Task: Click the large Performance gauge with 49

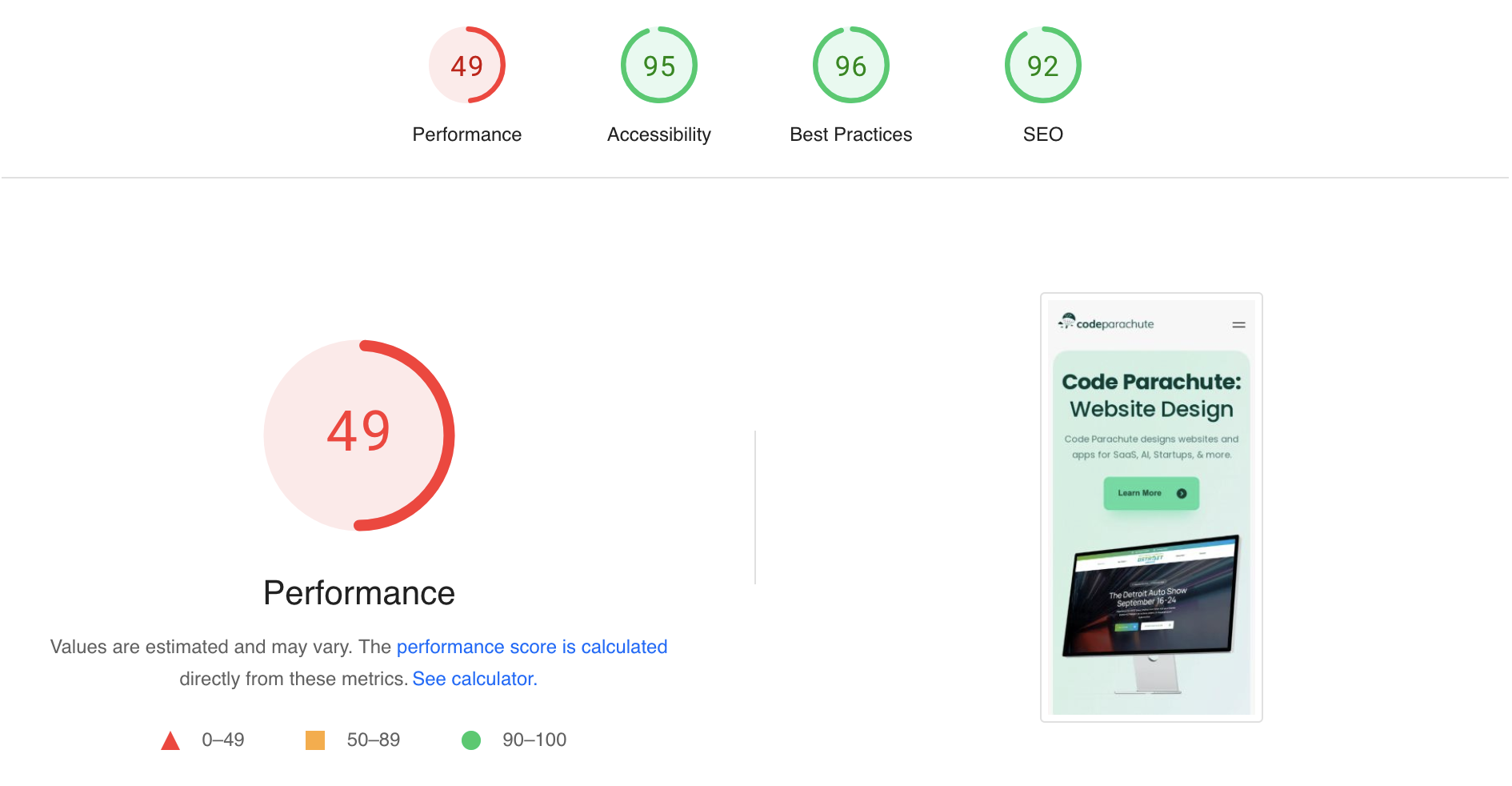Action: pos(359,435)
